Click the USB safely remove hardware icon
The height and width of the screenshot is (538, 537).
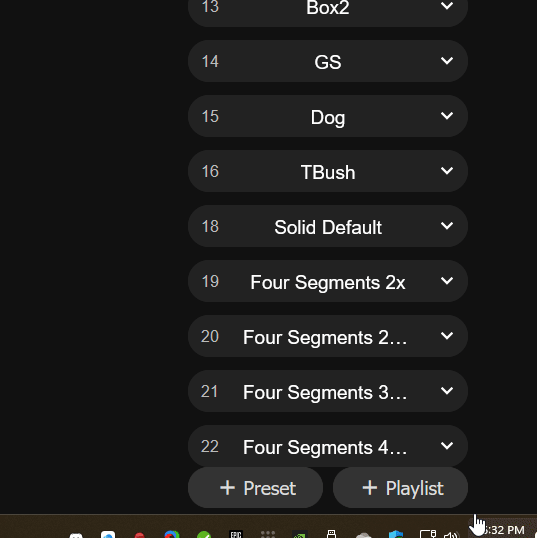331,534
